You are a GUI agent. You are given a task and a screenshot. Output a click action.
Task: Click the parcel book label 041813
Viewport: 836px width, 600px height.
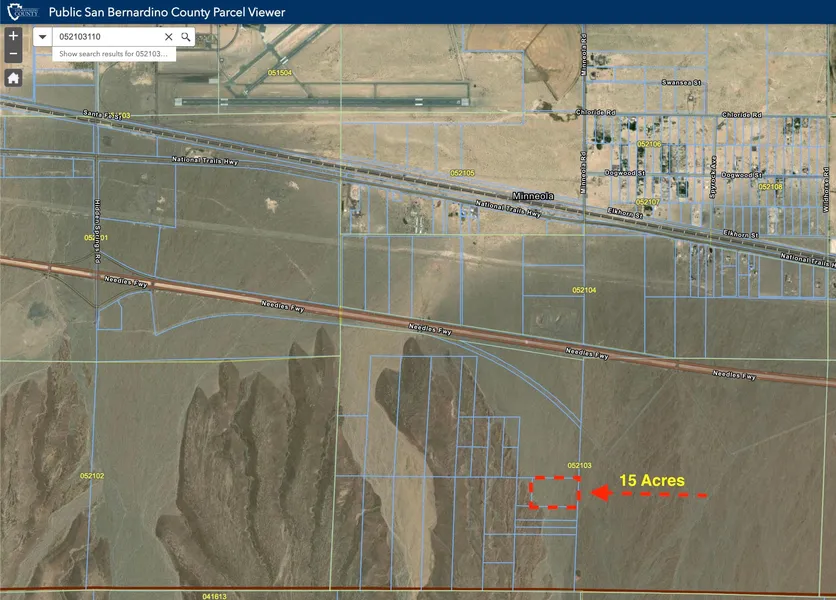(214, 596)
